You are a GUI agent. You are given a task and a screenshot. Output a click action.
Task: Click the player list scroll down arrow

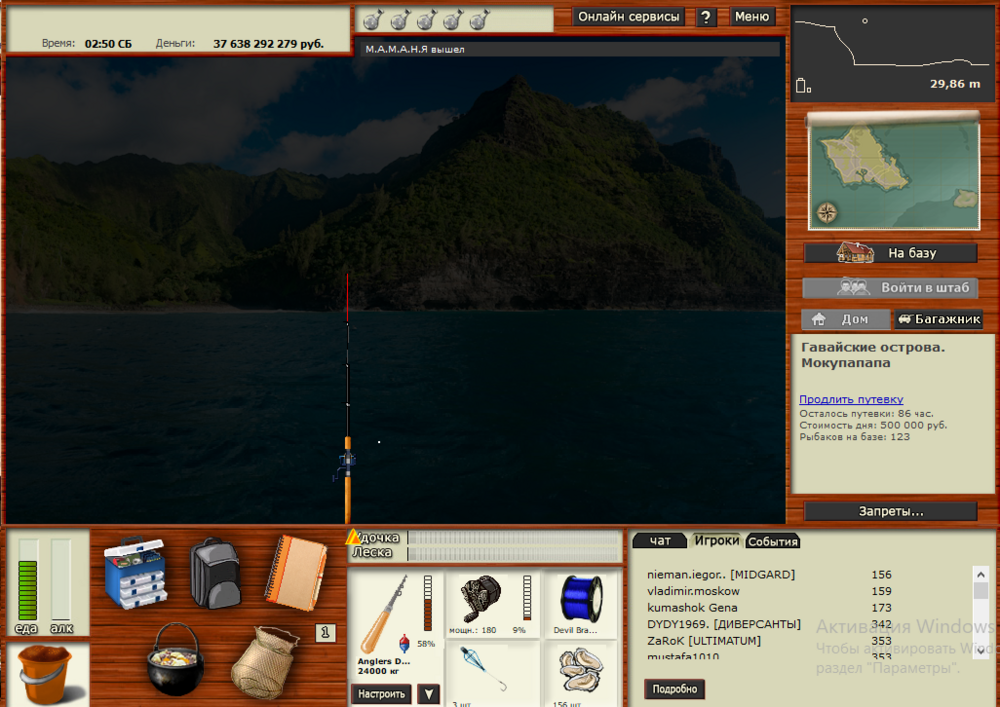981,651
